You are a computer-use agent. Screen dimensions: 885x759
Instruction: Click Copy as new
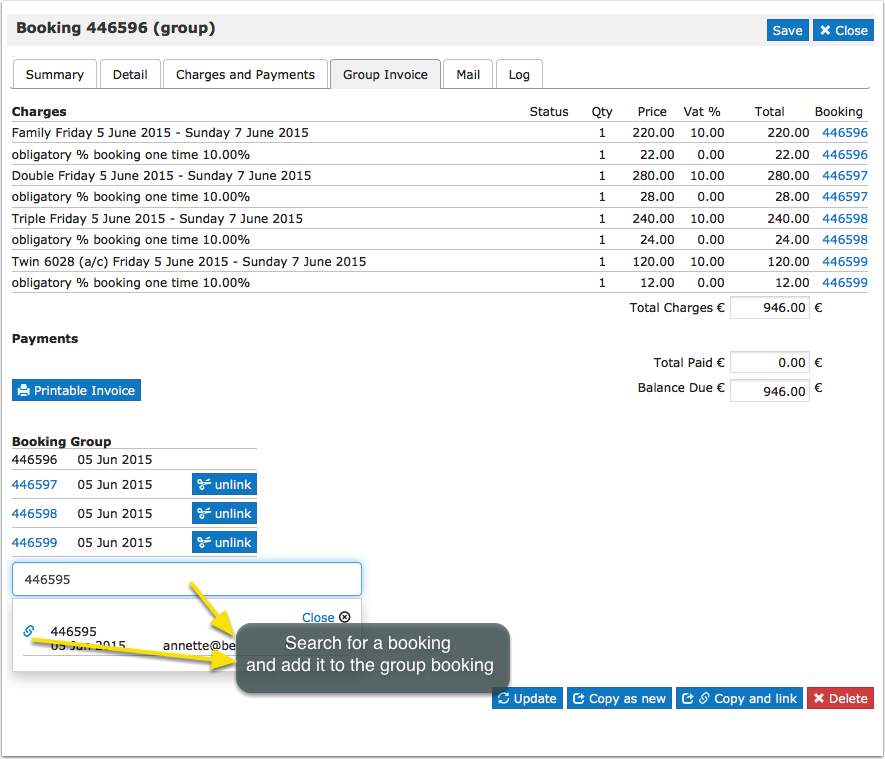click(x=618, y=698)
